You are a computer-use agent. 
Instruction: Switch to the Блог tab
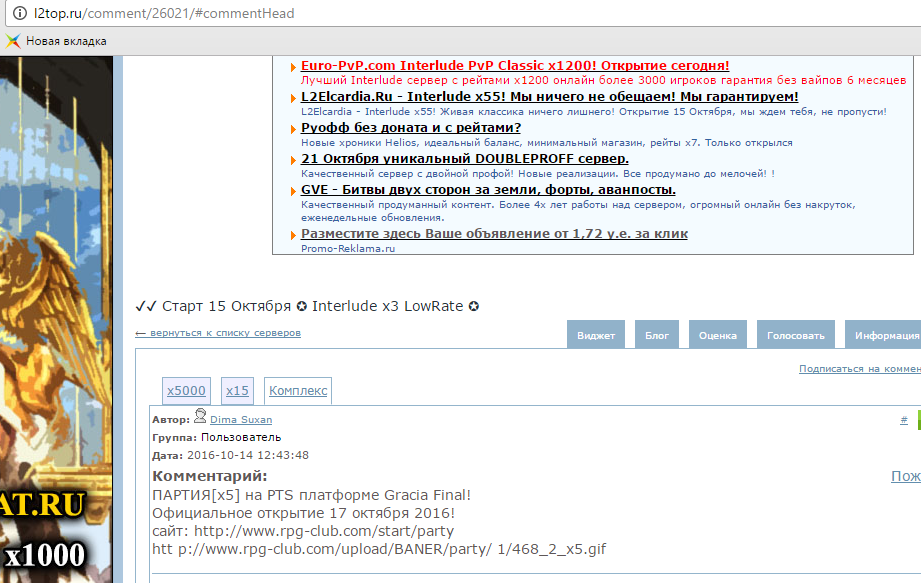point(657,335)
